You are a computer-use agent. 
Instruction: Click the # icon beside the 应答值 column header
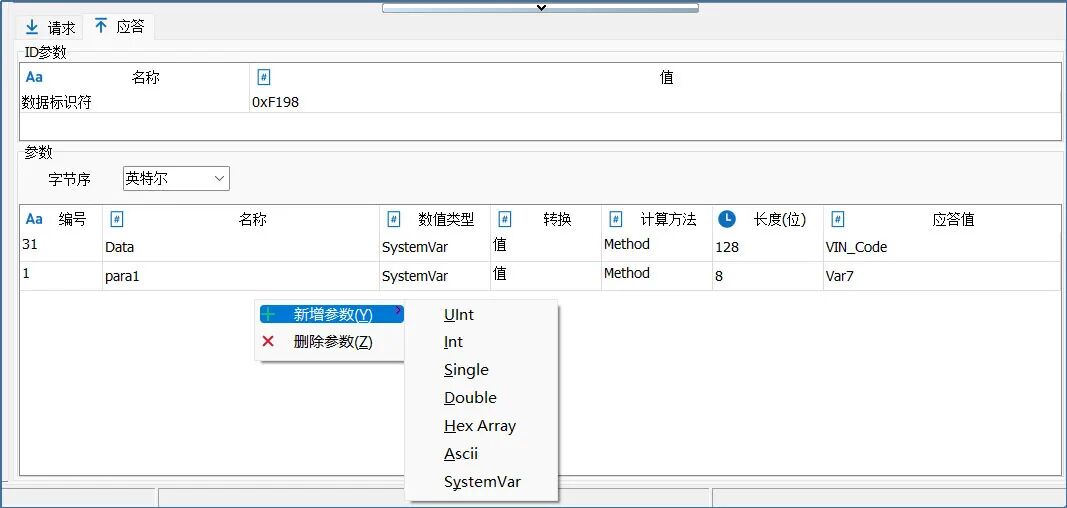tap(838, 219)
